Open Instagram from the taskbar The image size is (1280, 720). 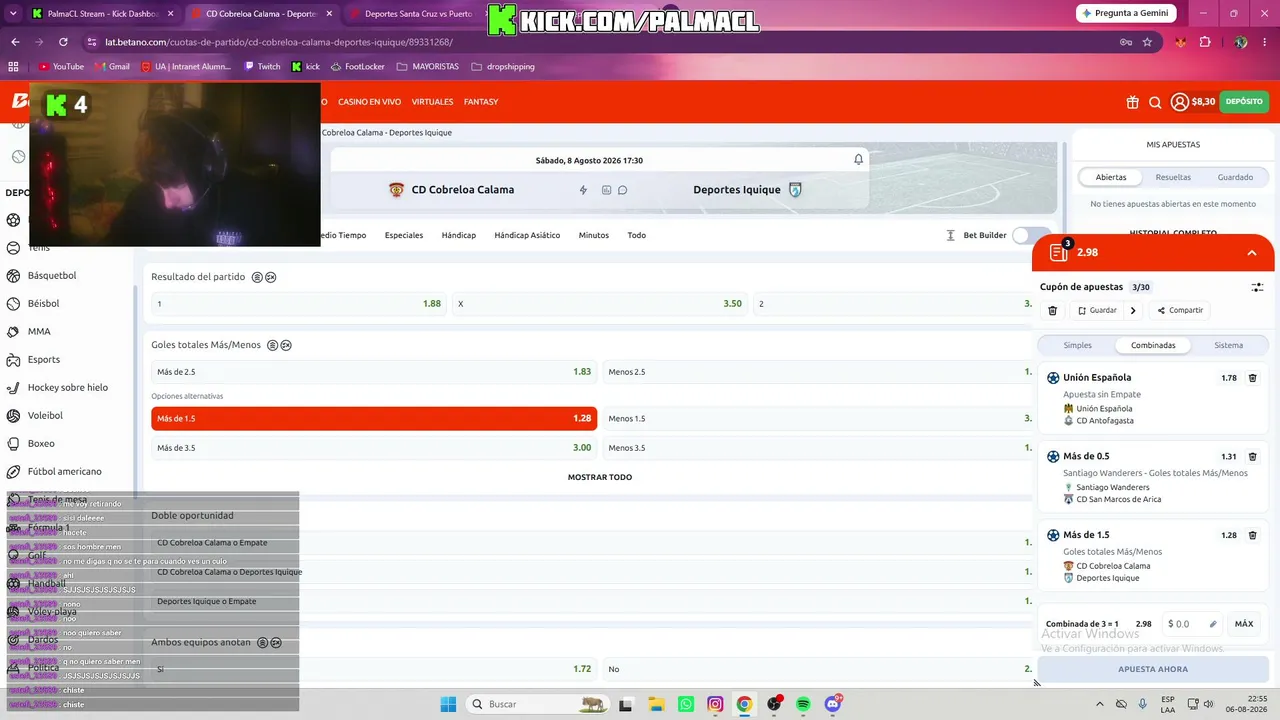[x=715, y=704]
